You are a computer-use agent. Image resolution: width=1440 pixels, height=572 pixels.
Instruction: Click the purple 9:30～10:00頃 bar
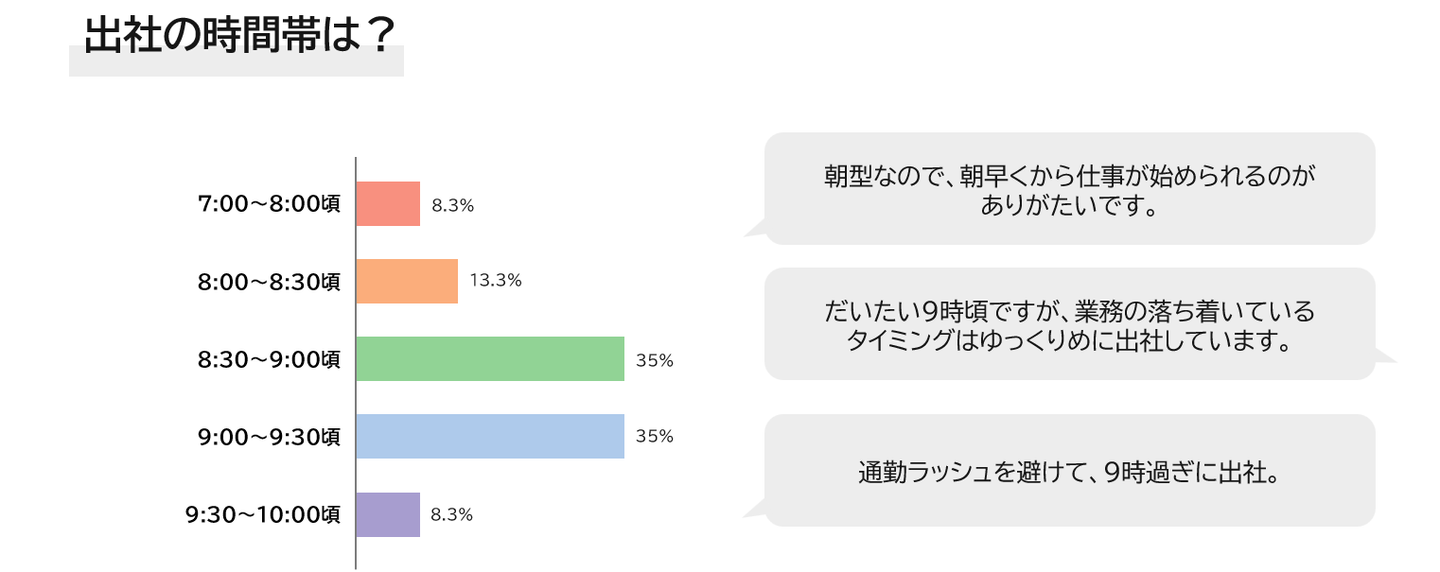(388, 514)
